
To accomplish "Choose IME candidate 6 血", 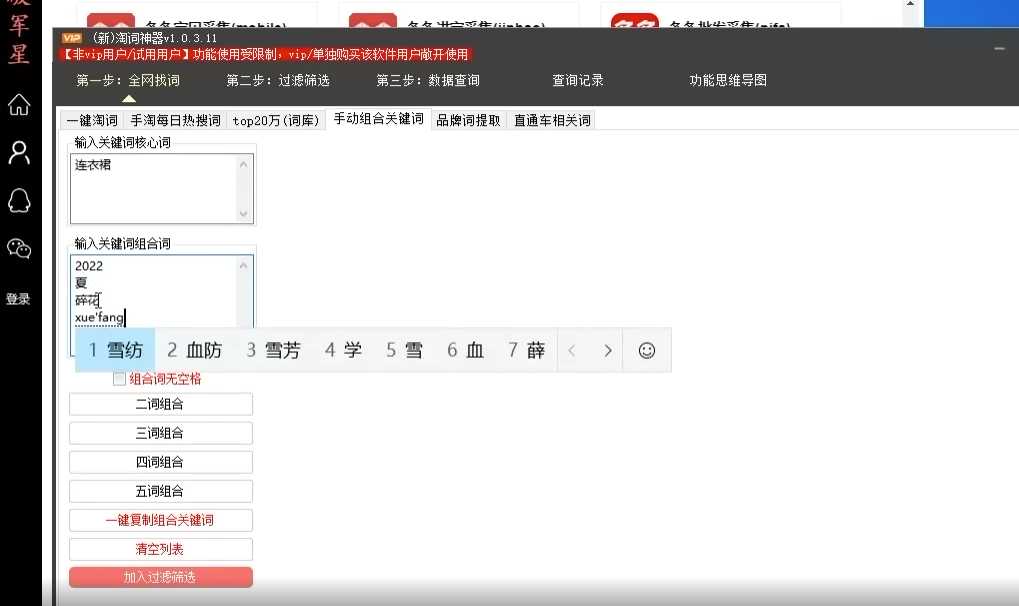I will (465, 350).
